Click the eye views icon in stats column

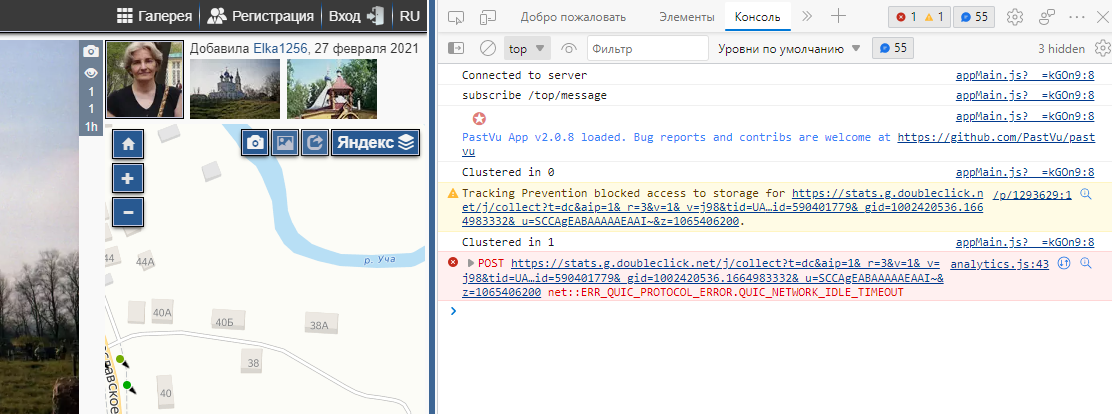[x=91, y=72]
